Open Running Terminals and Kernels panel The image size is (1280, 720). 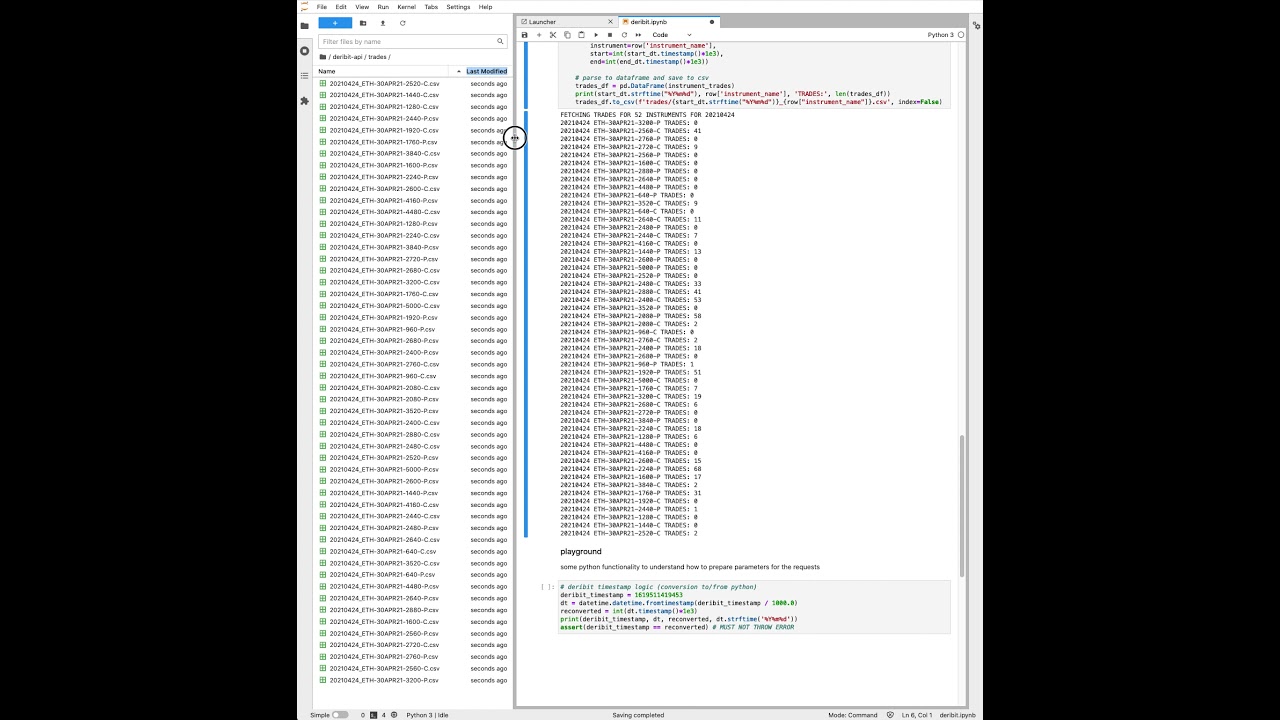tap(304, 50)
